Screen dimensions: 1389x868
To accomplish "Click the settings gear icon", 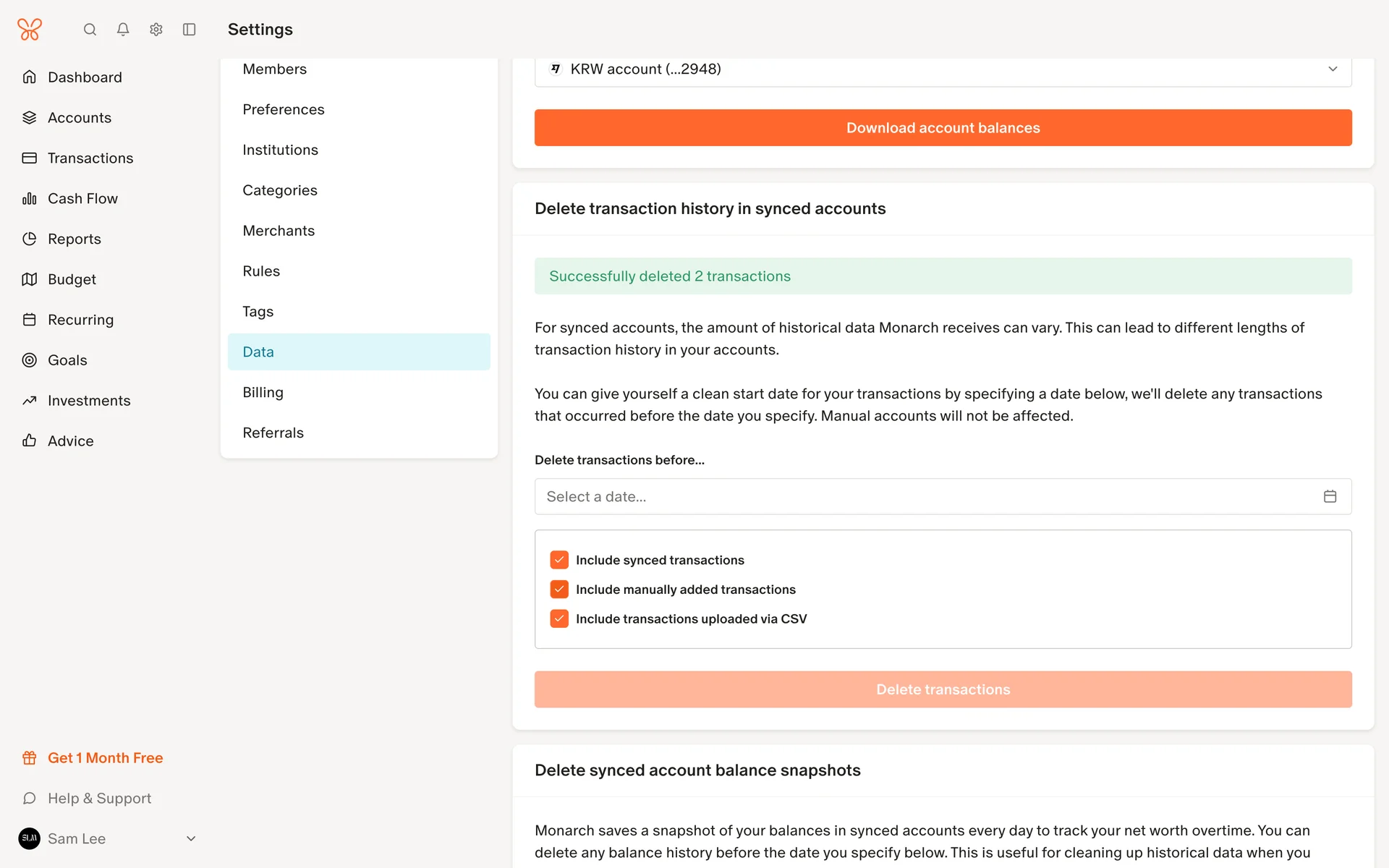I will (x=156, y=30).
